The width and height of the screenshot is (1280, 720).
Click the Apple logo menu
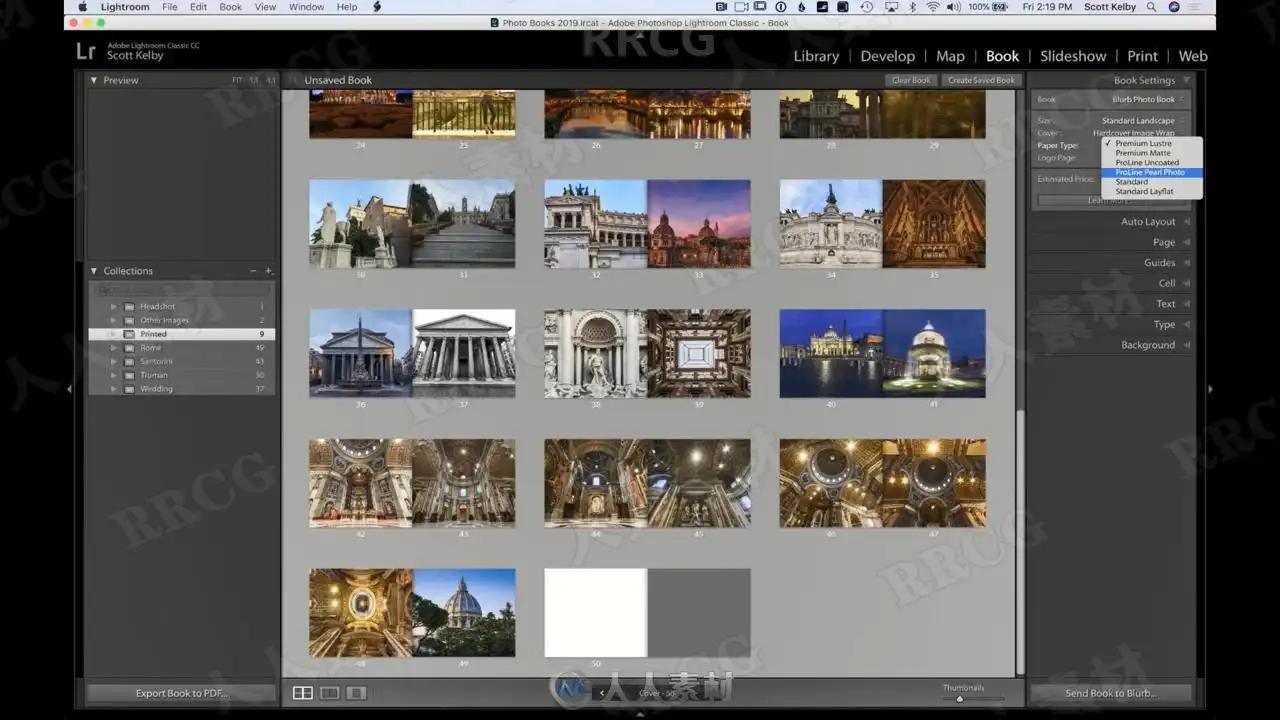coord(83,7)
